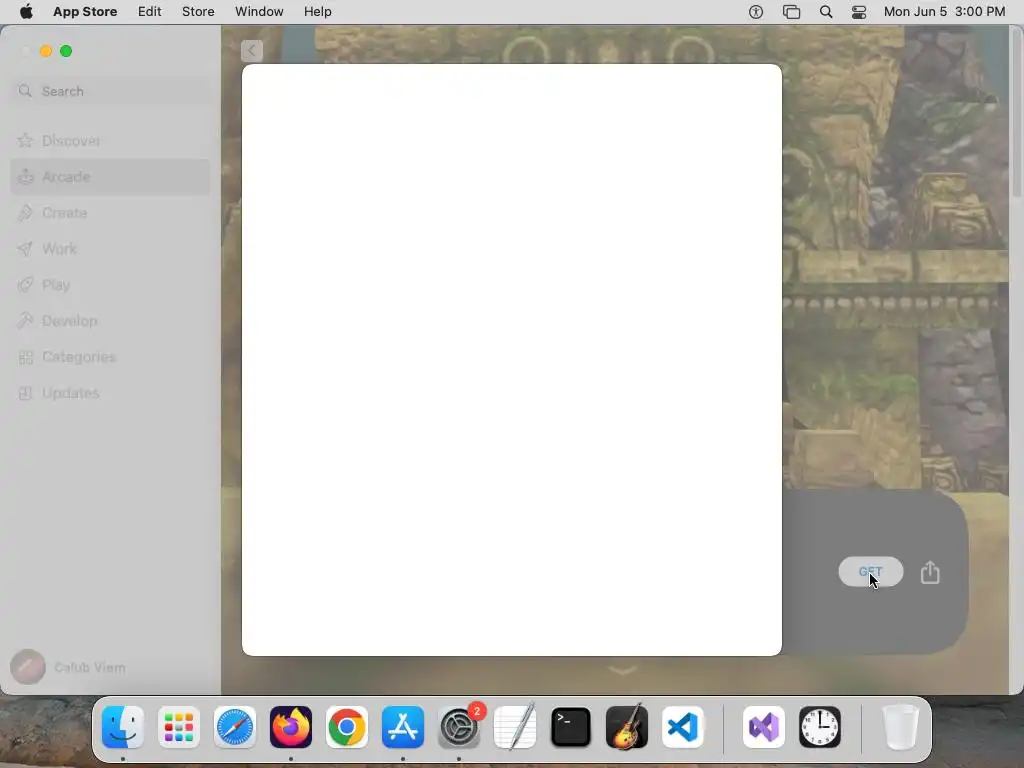This screenshot has height=768, width=1024.
Task: Click the green full screen window button
Action: pyautogui.click(x=66, y=51)
